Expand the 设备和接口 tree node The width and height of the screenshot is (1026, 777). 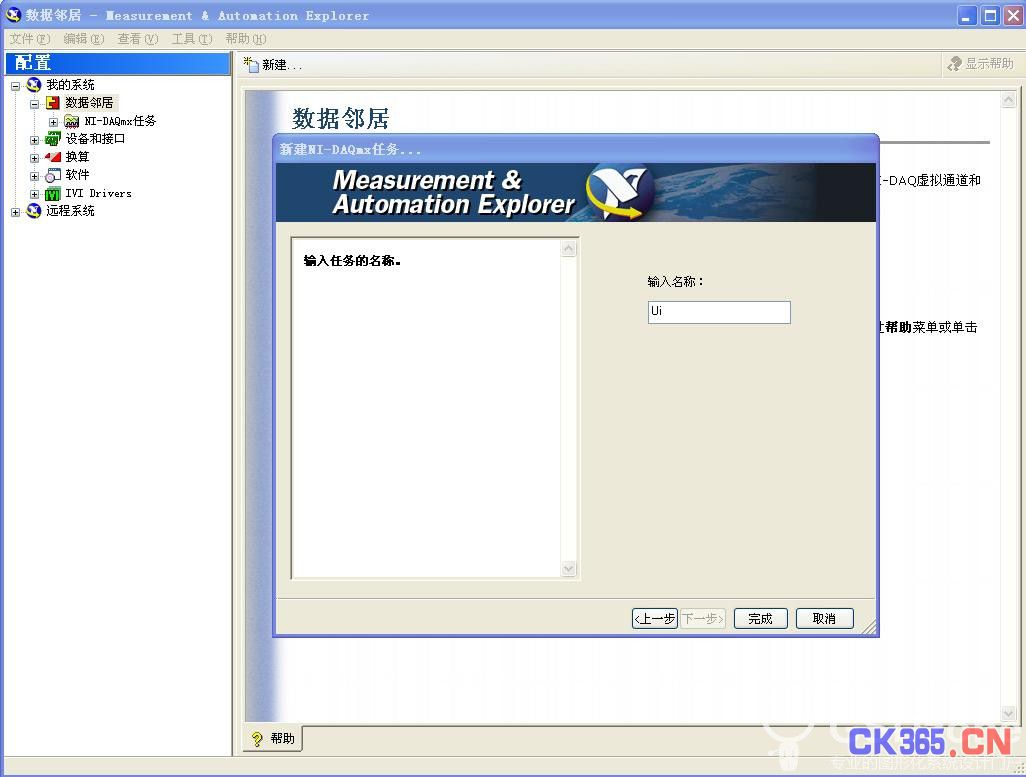coord(34,140)
